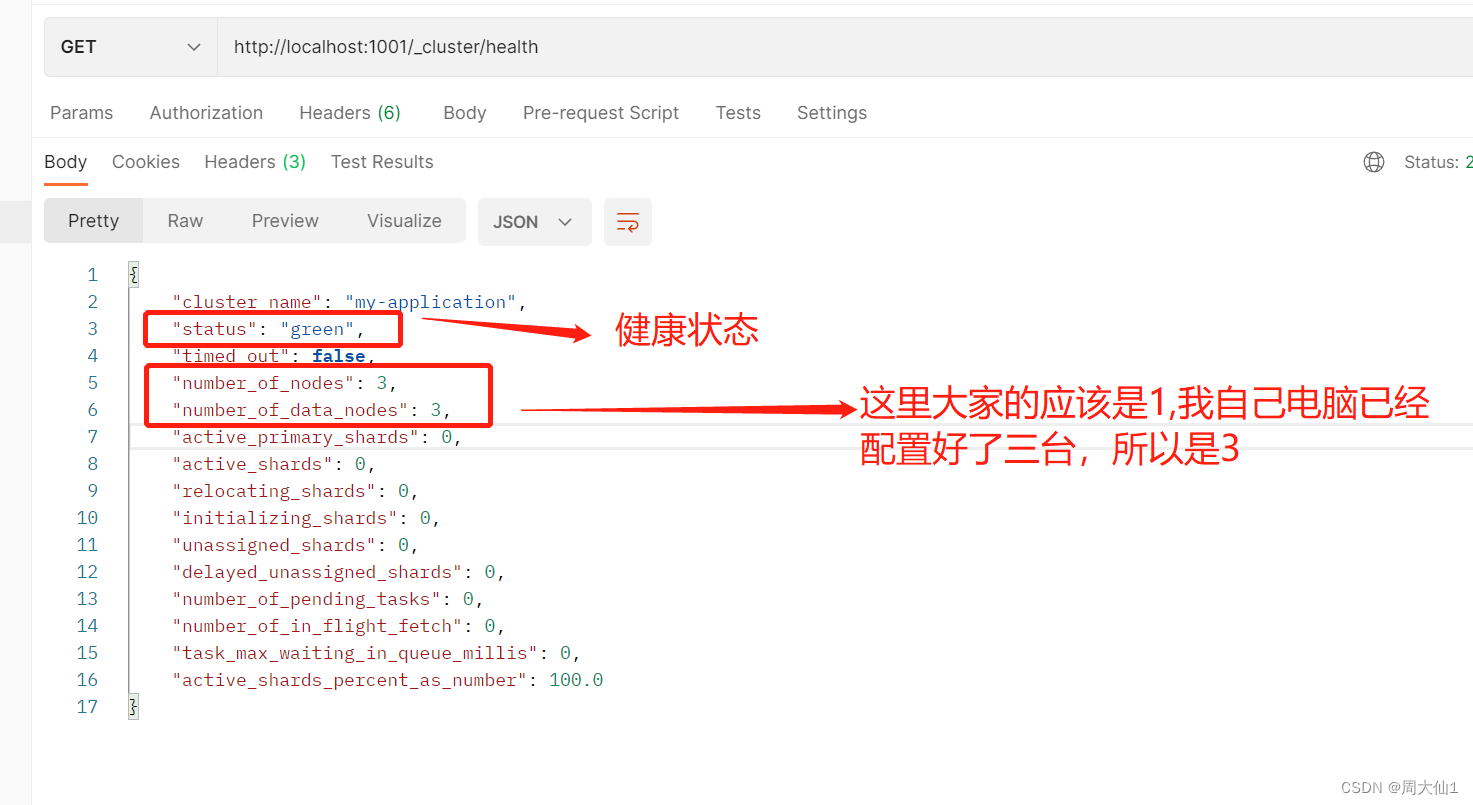Open the GET method dropdown
This screenshot has height=805, width=1473.
click(x=131, y=47)
